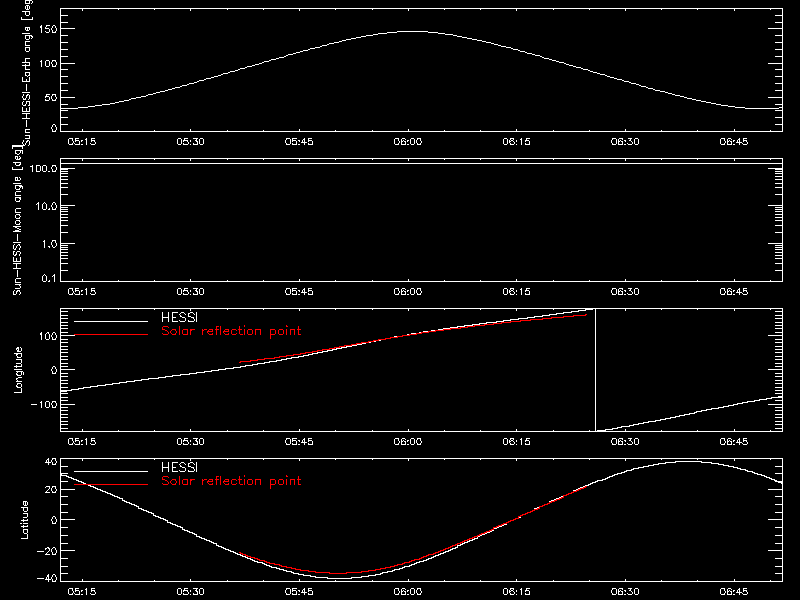Click 05:15 time label under Latitude plot
Image resolution: width=800 pixels, height=600 pixels.
point(82,592)
